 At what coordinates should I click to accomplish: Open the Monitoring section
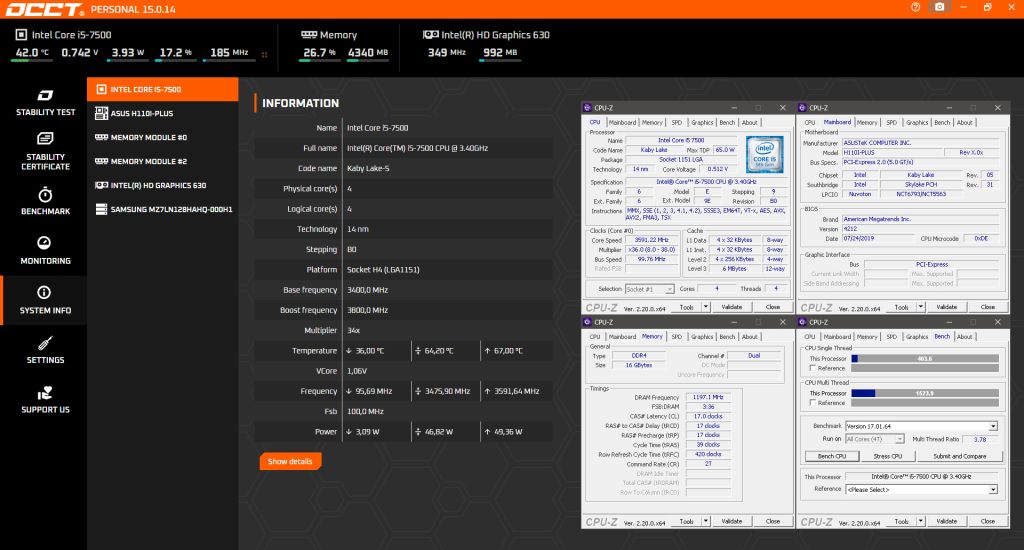[45, 251]
